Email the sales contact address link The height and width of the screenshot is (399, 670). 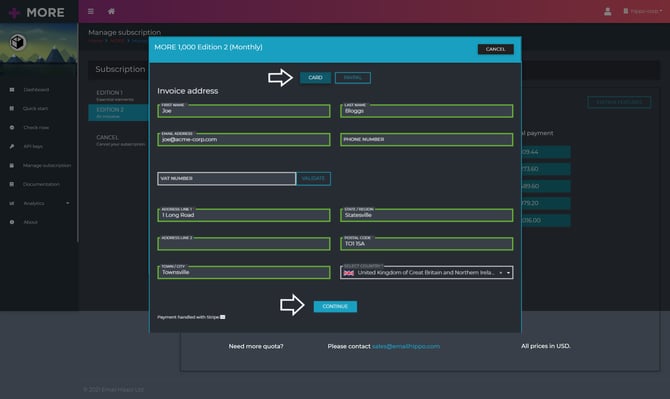[406, 346]
